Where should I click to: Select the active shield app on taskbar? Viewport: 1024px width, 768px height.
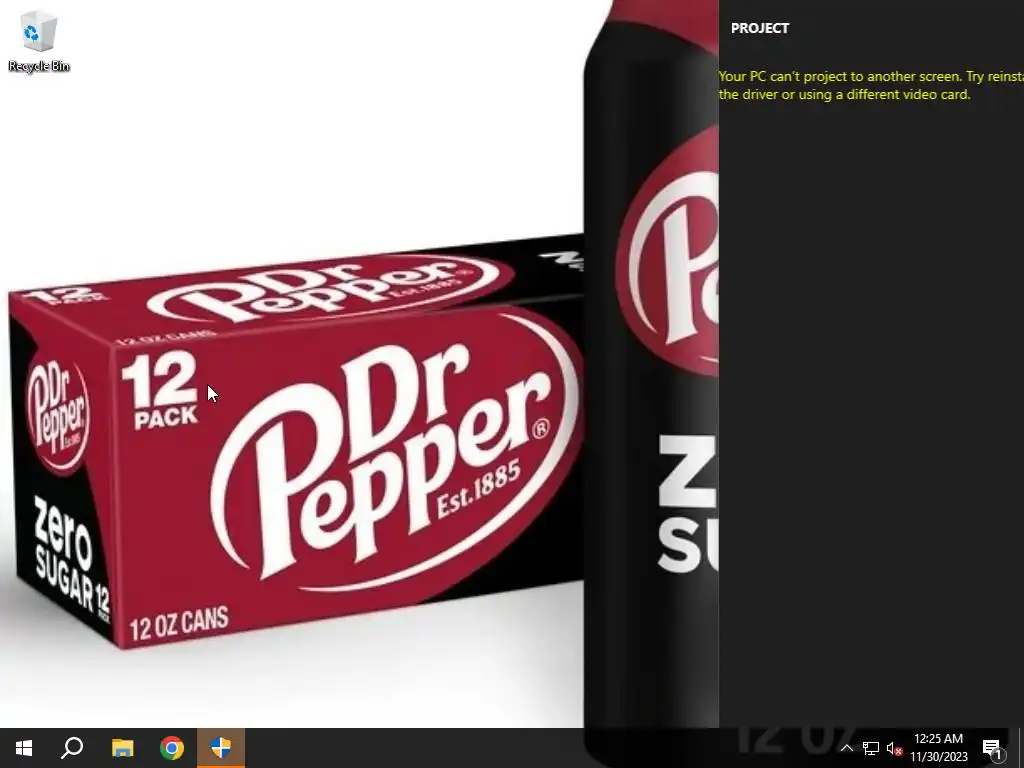pos(221,748)
